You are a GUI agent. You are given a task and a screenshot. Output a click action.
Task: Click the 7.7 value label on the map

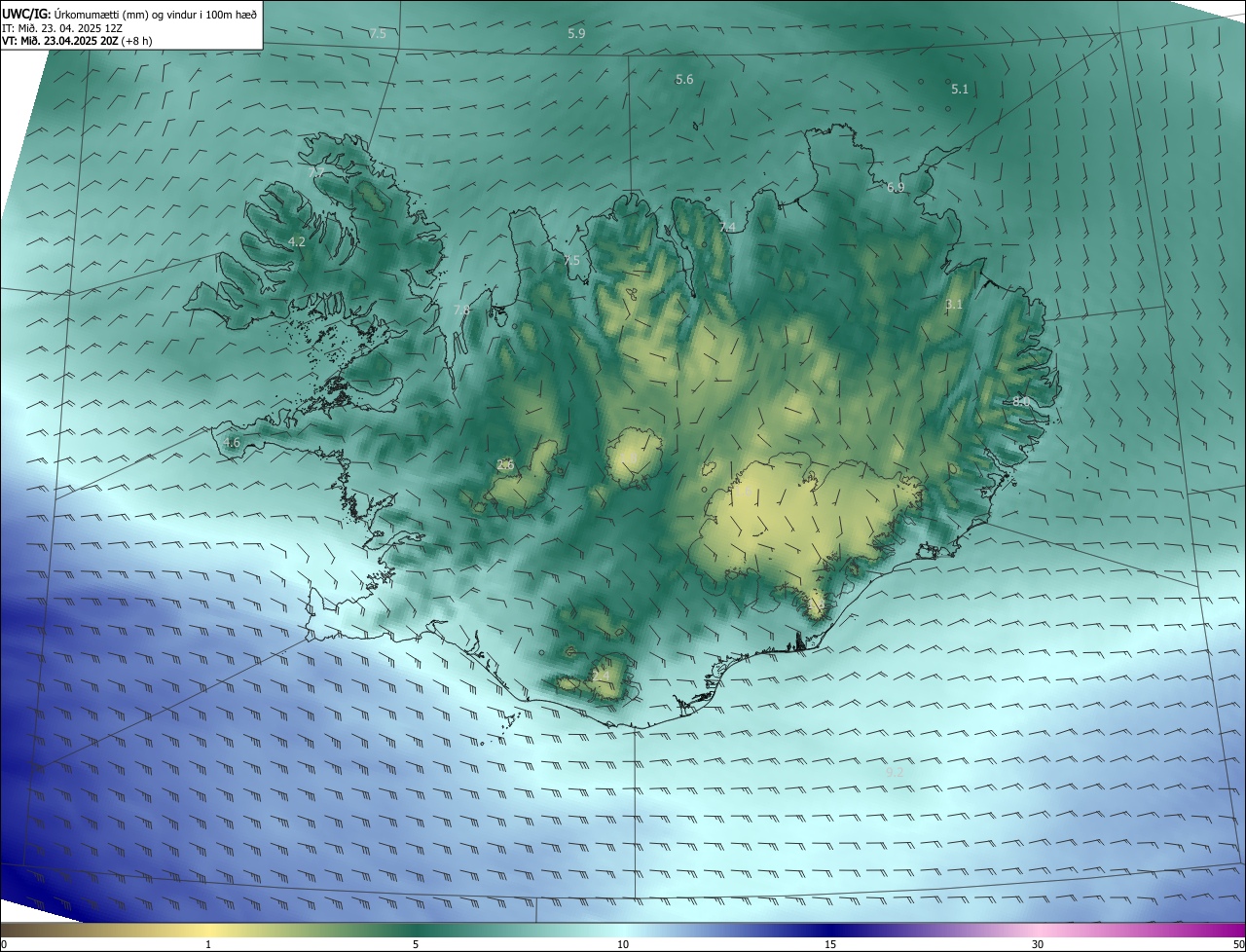[316, 172]
